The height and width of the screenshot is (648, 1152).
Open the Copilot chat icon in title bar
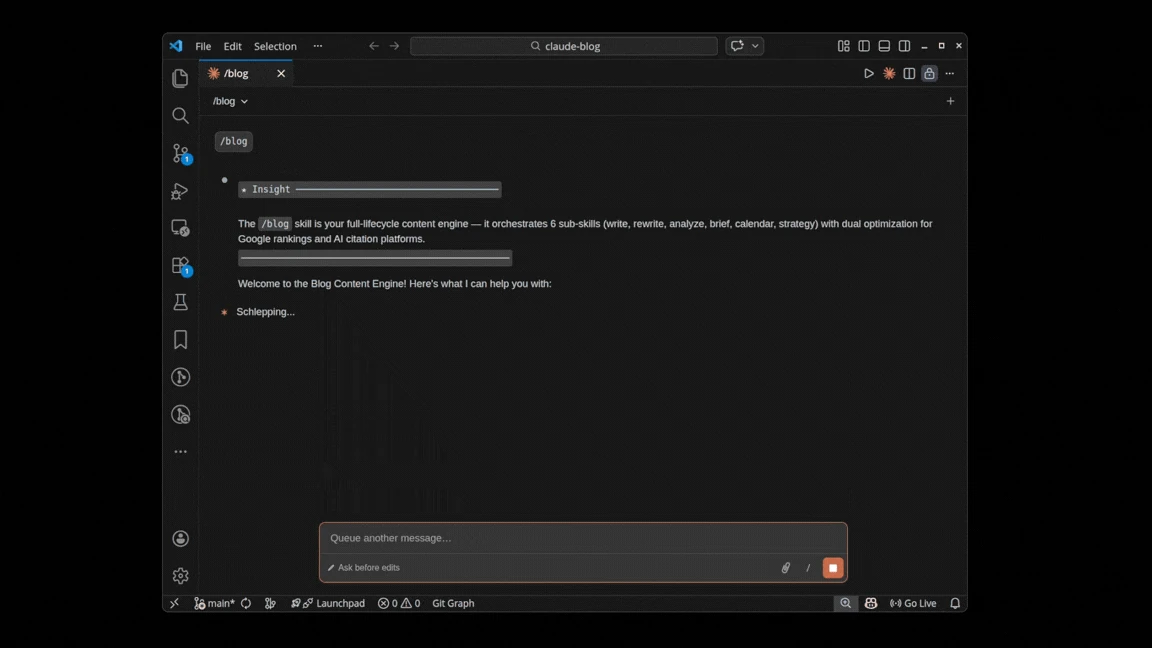point(737,46)
